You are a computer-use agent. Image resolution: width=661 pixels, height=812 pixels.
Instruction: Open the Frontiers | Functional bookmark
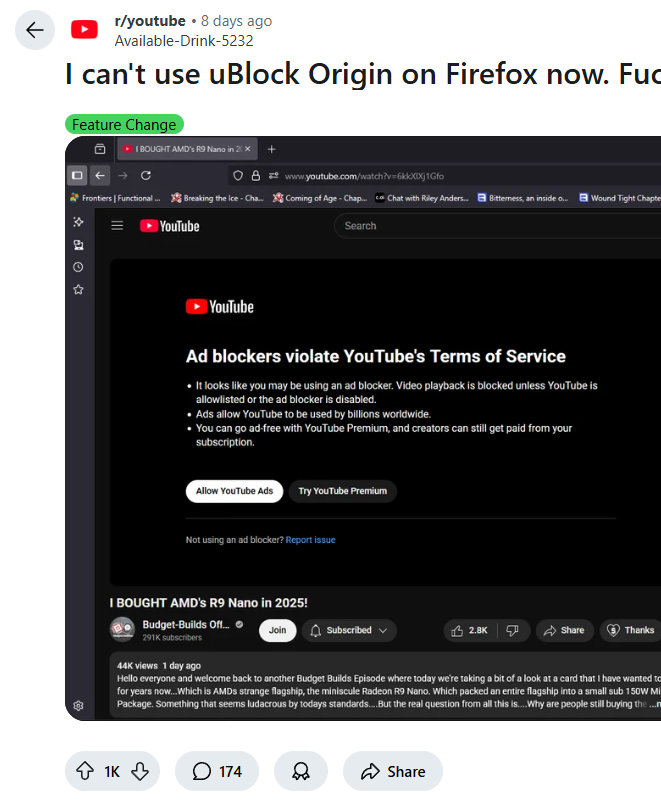click(x=116, y=198)
